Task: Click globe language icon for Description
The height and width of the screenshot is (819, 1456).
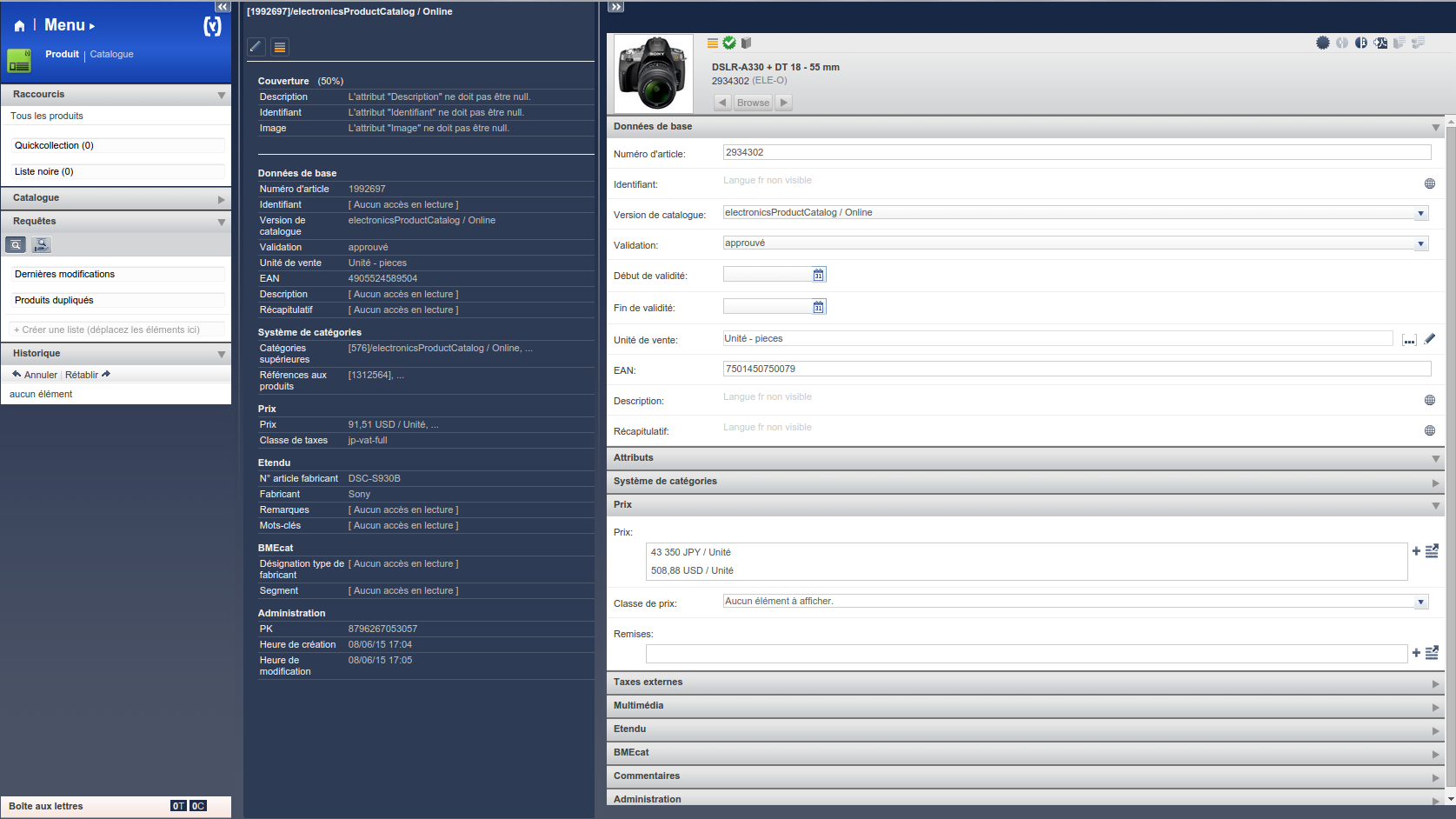Action: (x=1430, y=400)
